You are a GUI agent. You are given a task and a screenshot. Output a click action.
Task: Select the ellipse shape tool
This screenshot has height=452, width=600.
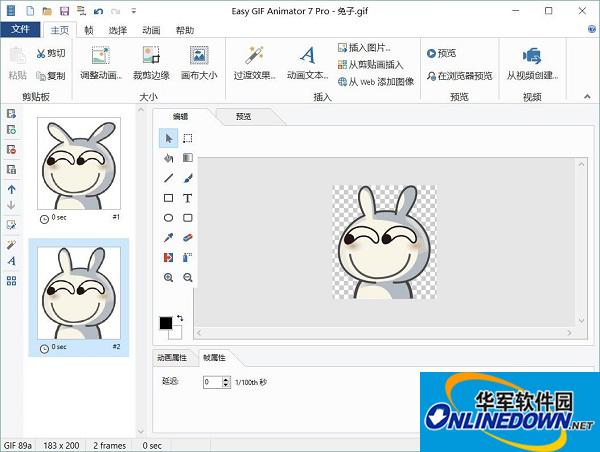pos(168,218)
